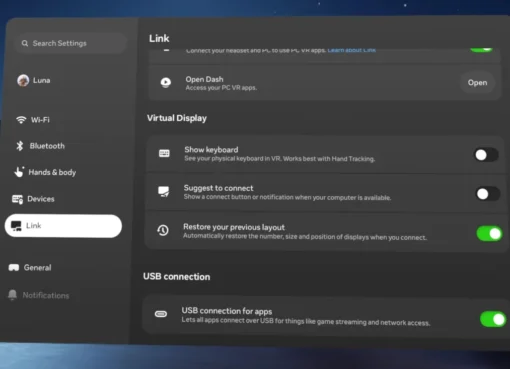Enable the Show keyboard toggle
510x369 pixels.
point(486,155)
